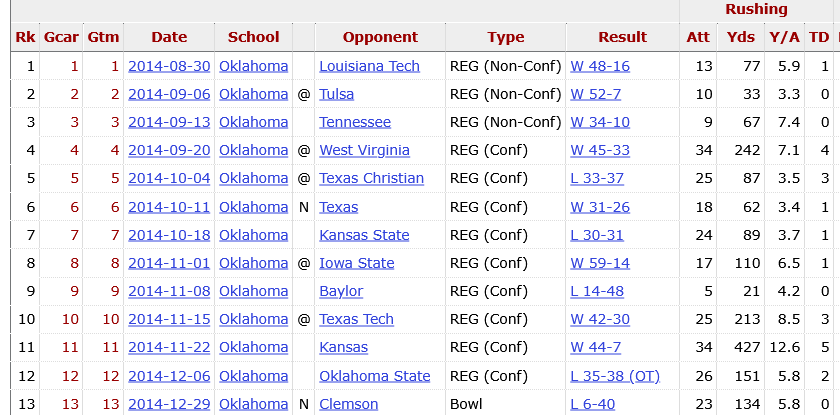Open the L 33-37 result link
Image resolution: width=840 pixels, height=415 pixels.
tap(596, 178)
